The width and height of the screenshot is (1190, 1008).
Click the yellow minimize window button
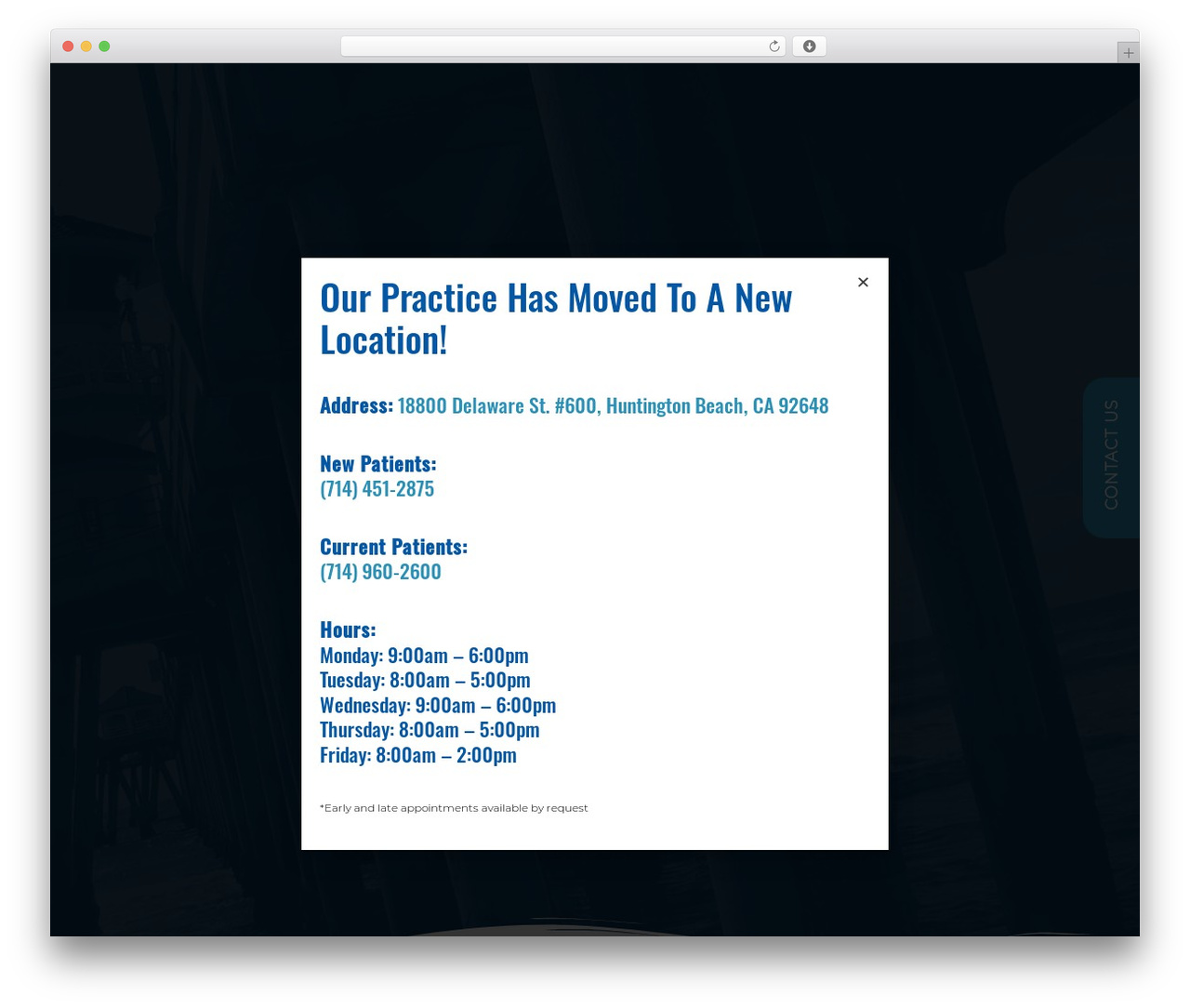[86, 46]
